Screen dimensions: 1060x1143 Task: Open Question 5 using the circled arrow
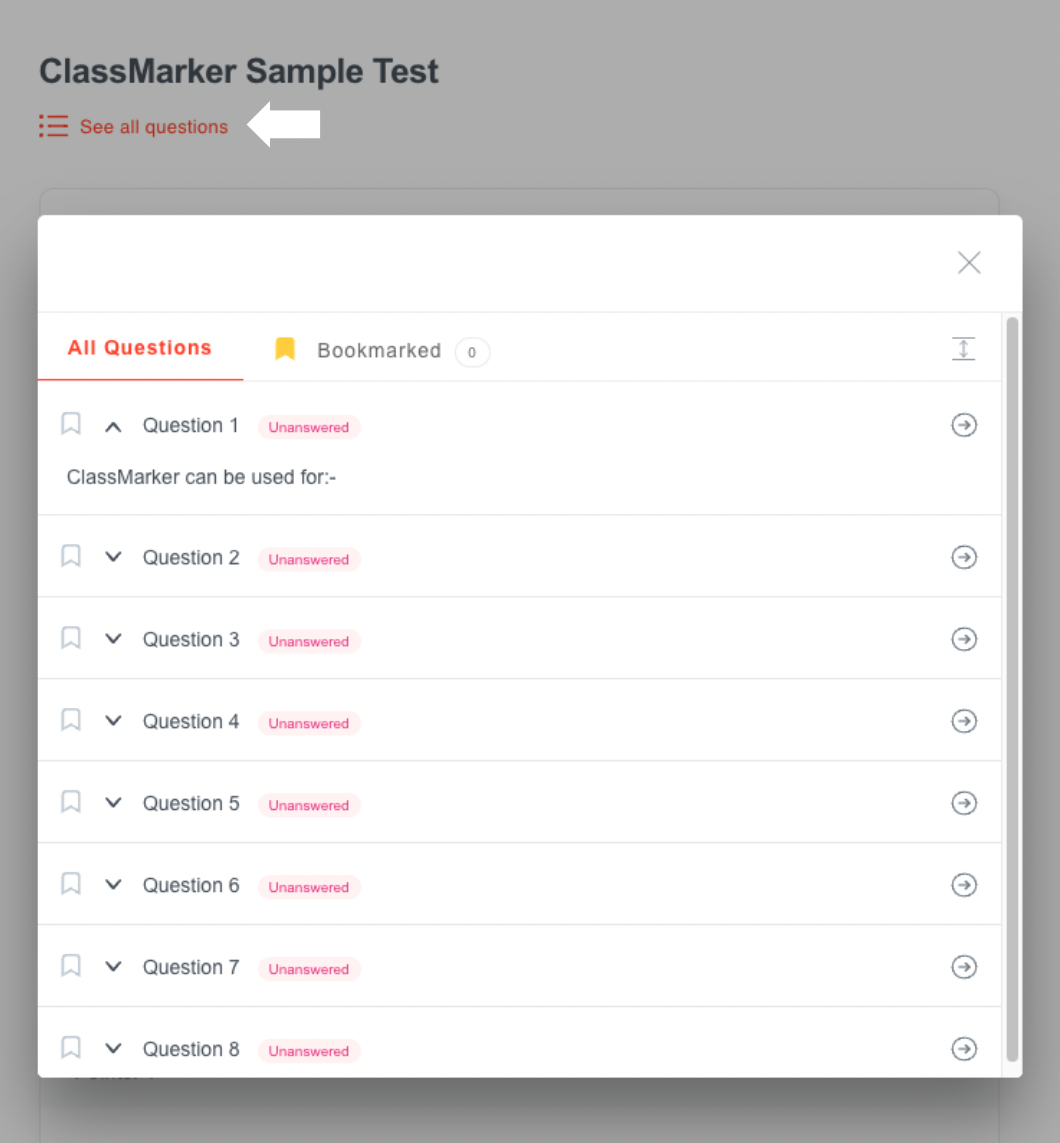pyautogui.click(x=963, y=803)
